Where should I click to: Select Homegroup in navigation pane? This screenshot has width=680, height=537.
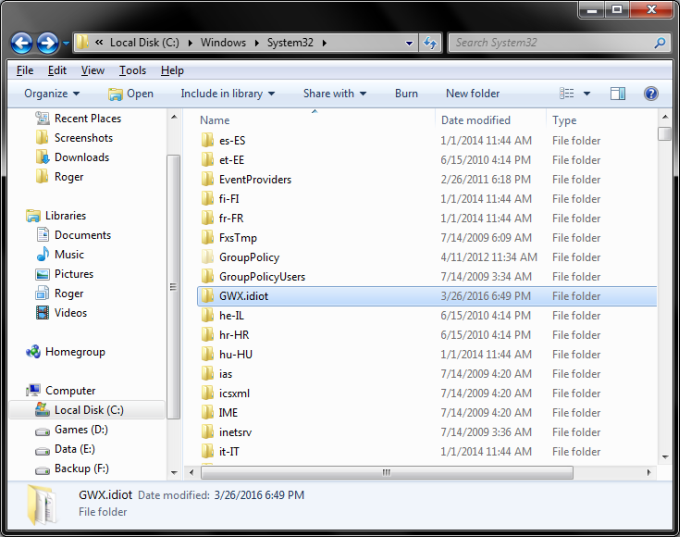click(65, 352)
